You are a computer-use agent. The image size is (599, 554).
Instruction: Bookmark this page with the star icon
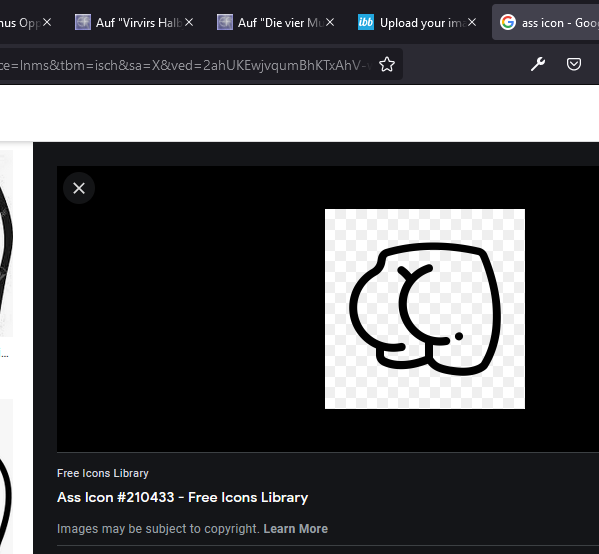pyautogui.click(x=387, y=65)
